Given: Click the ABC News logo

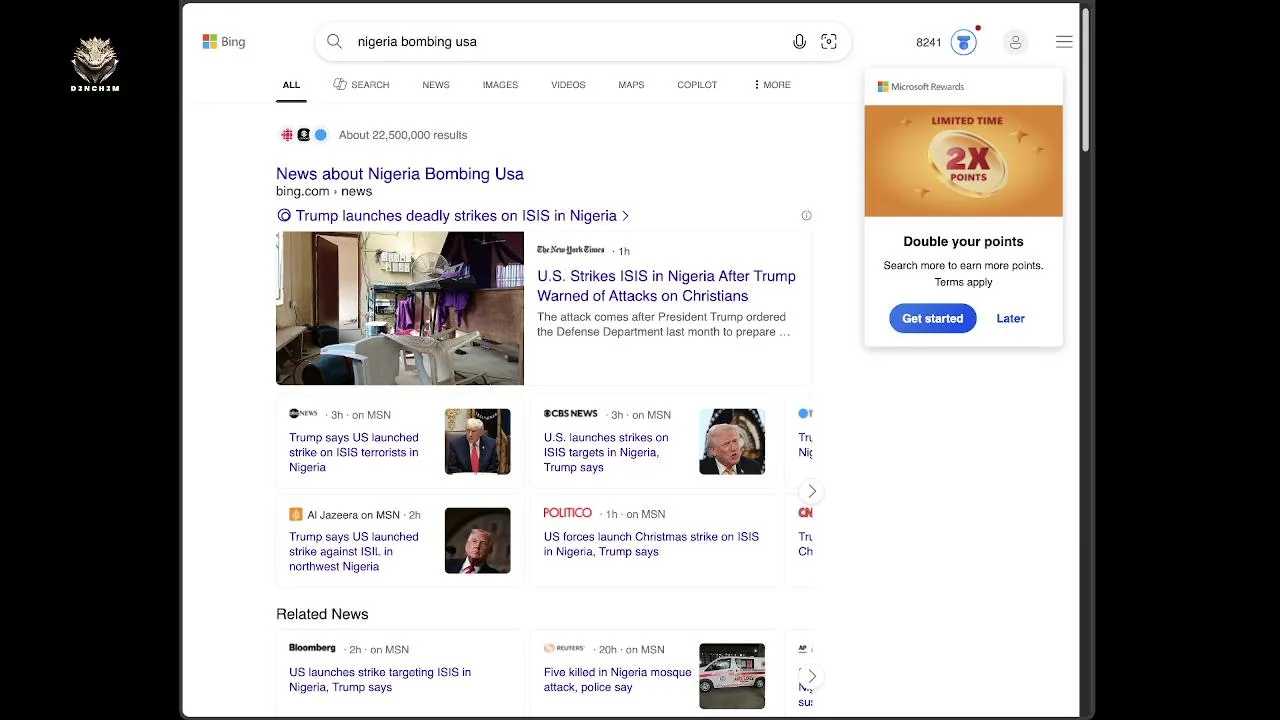Looking at the screenshot, I should [303, 414].
